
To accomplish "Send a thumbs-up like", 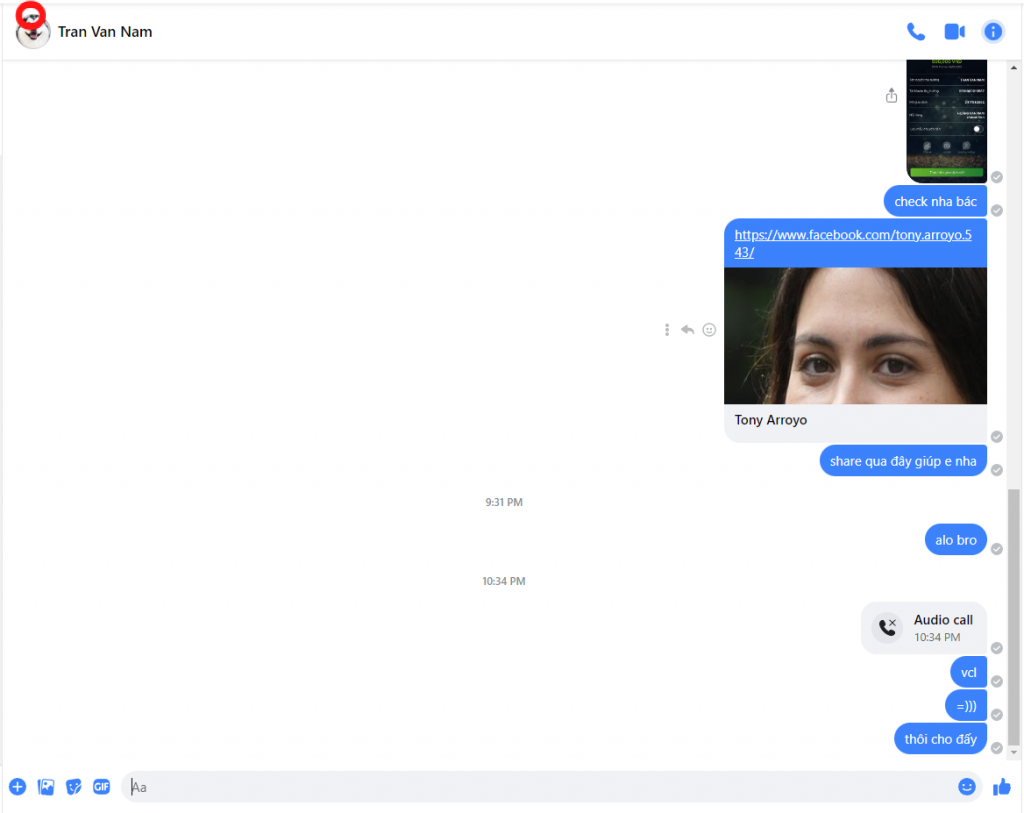I will point(1001,787).
